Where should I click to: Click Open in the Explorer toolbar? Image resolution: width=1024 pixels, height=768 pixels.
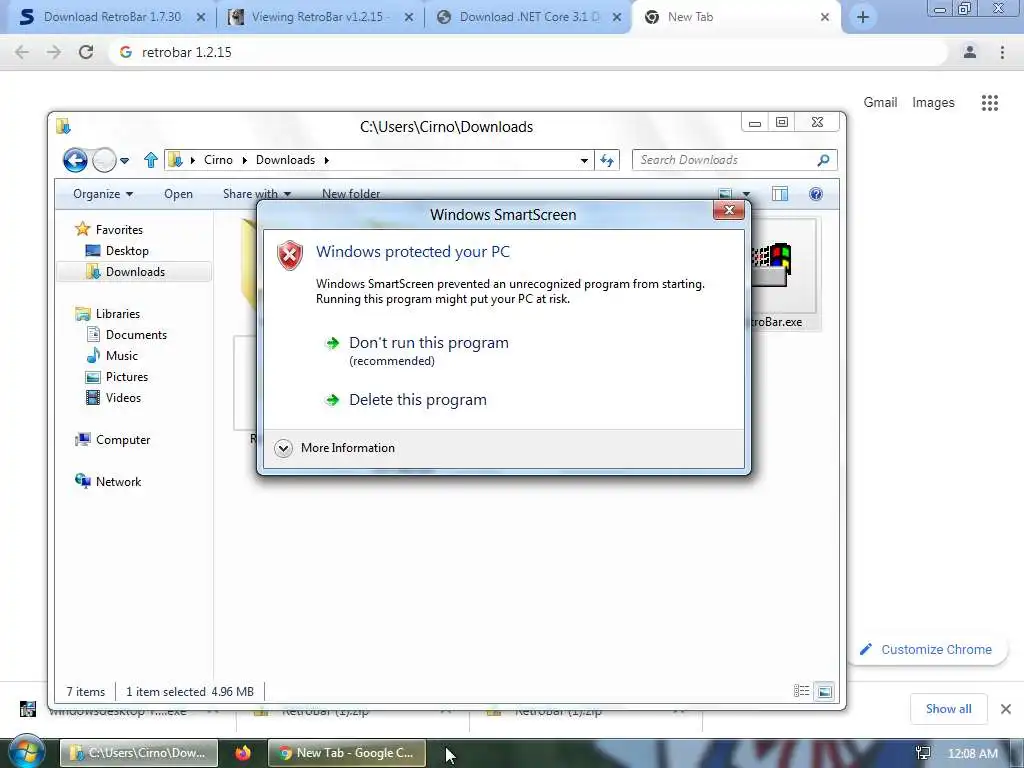pos(178,194)
